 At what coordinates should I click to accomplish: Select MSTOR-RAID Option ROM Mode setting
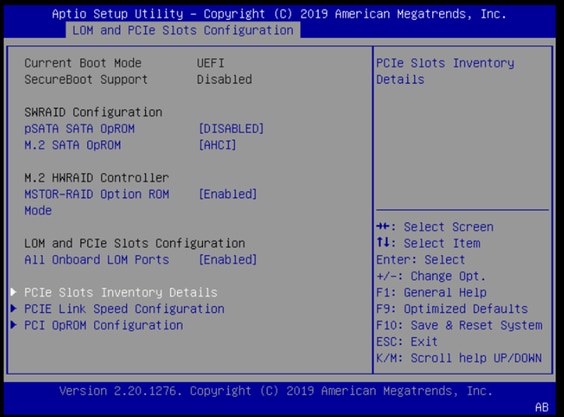pos(97,202)
